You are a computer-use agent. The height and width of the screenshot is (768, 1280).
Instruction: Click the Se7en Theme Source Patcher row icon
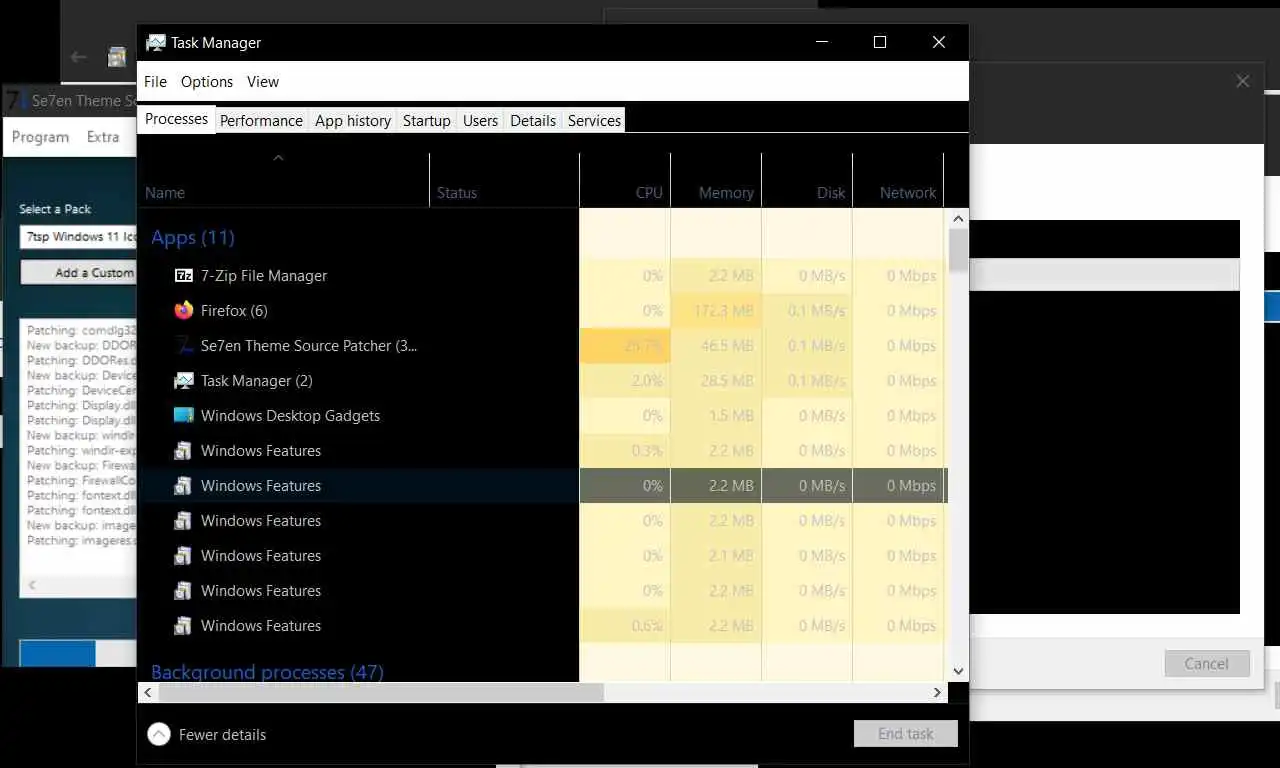coord(183,346)
